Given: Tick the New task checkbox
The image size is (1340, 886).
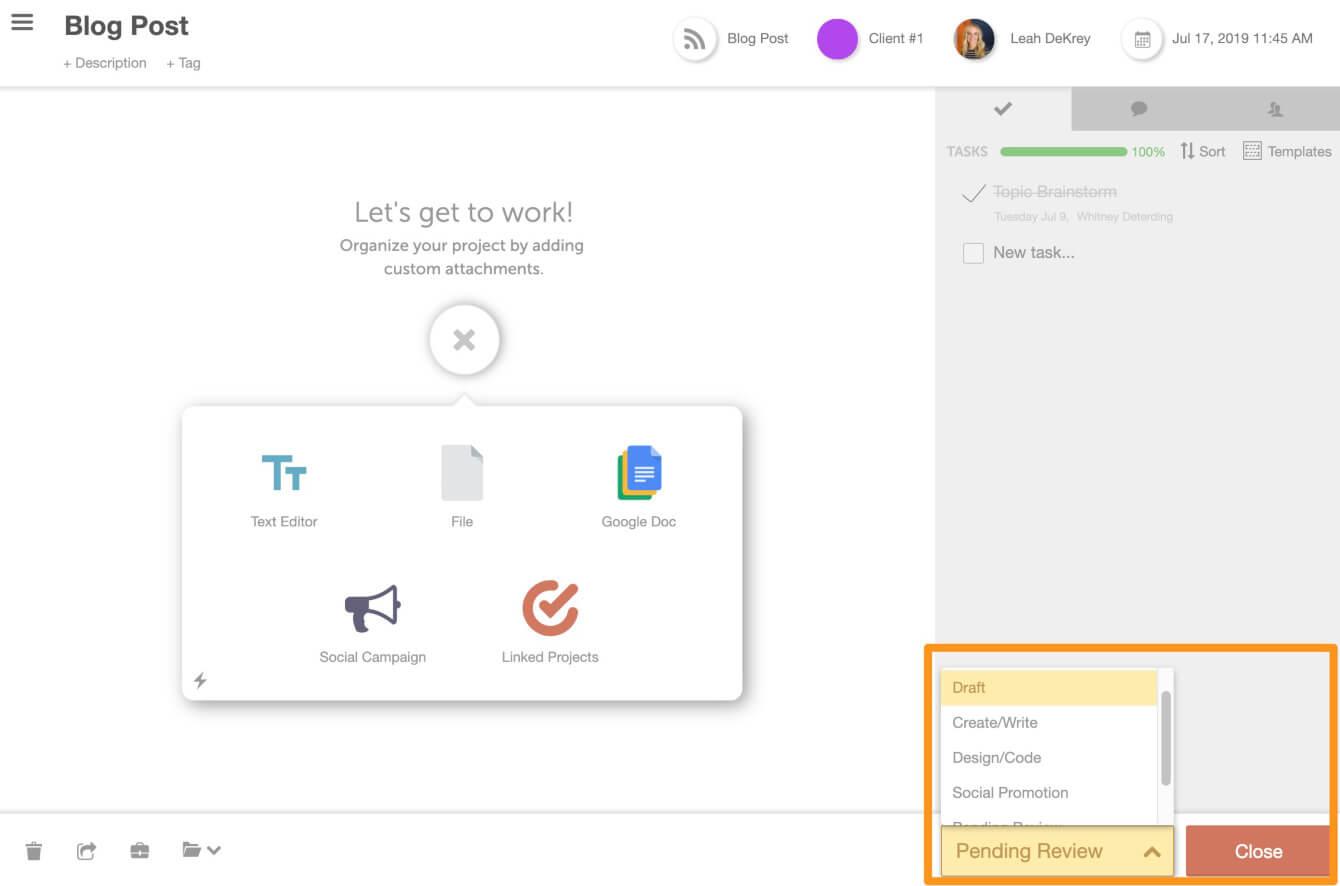Looking at the screenshot, I should (973, 253).
